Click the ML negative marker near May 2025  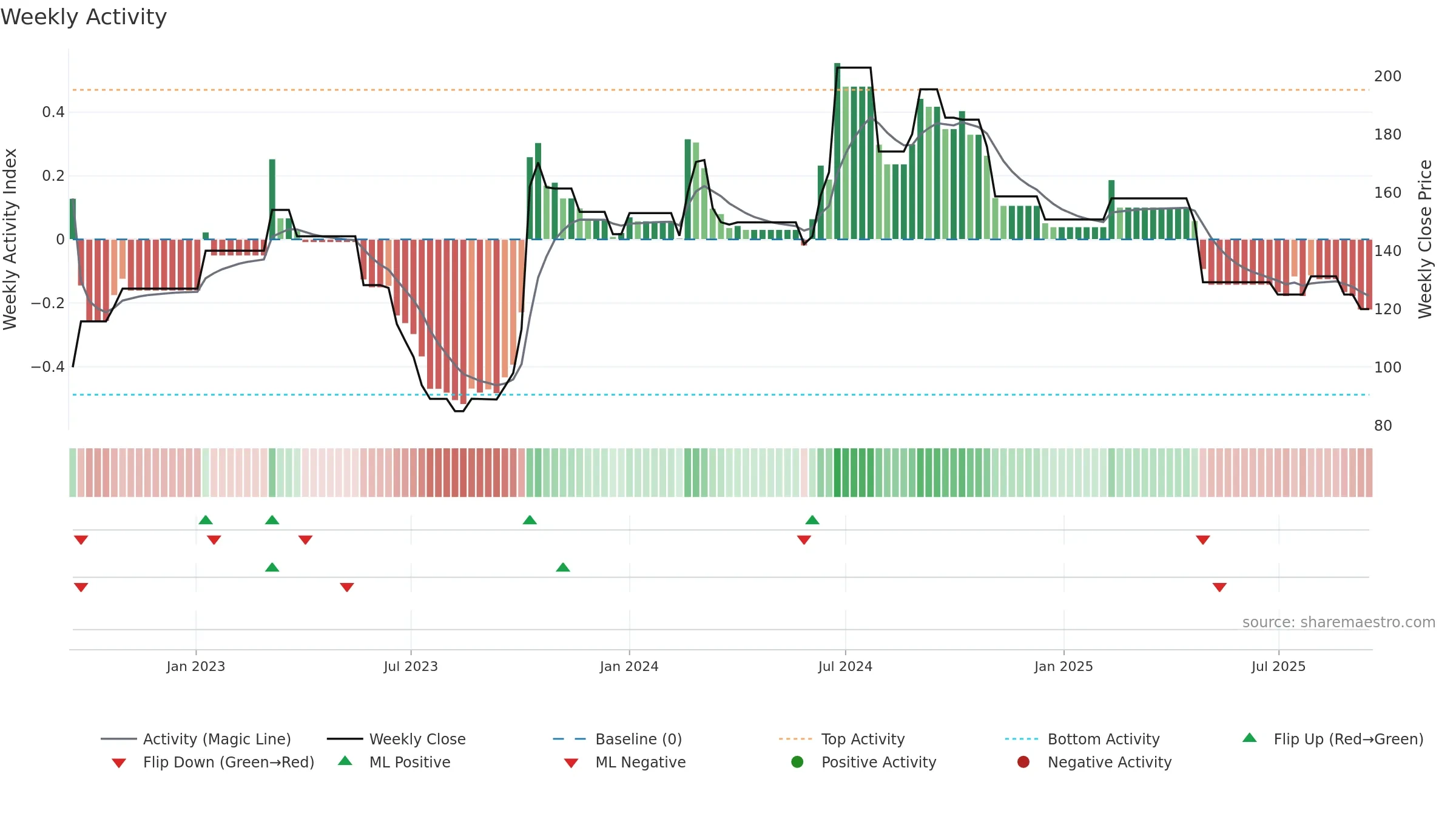[x=1219, y=587]
